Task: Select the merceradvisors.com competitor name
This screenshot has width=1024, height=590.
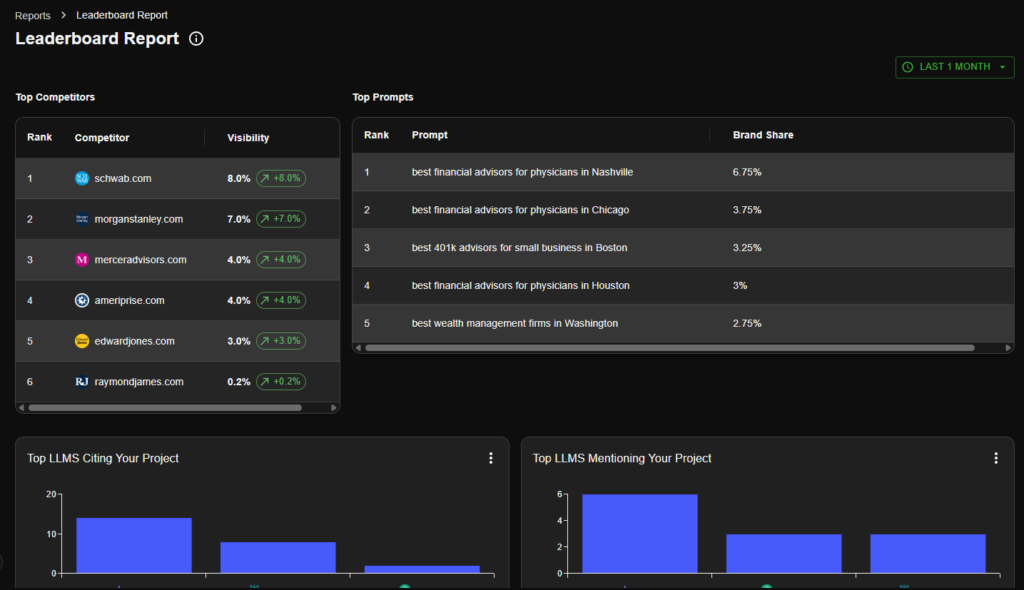Action: click(x=140, y=259)
